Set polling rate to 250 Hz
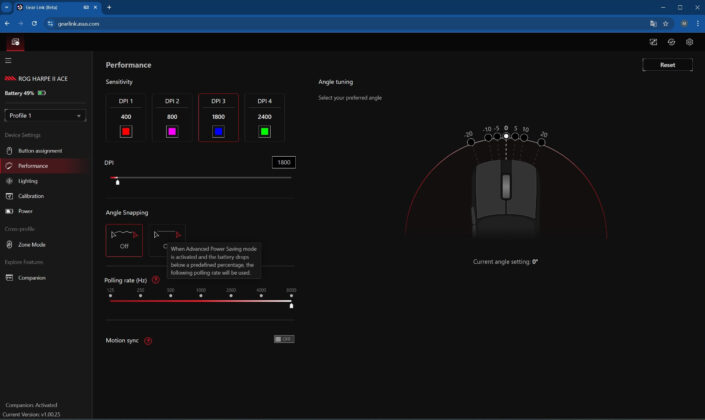The width and height of the screenshot is (705, 420). (141, 295)
